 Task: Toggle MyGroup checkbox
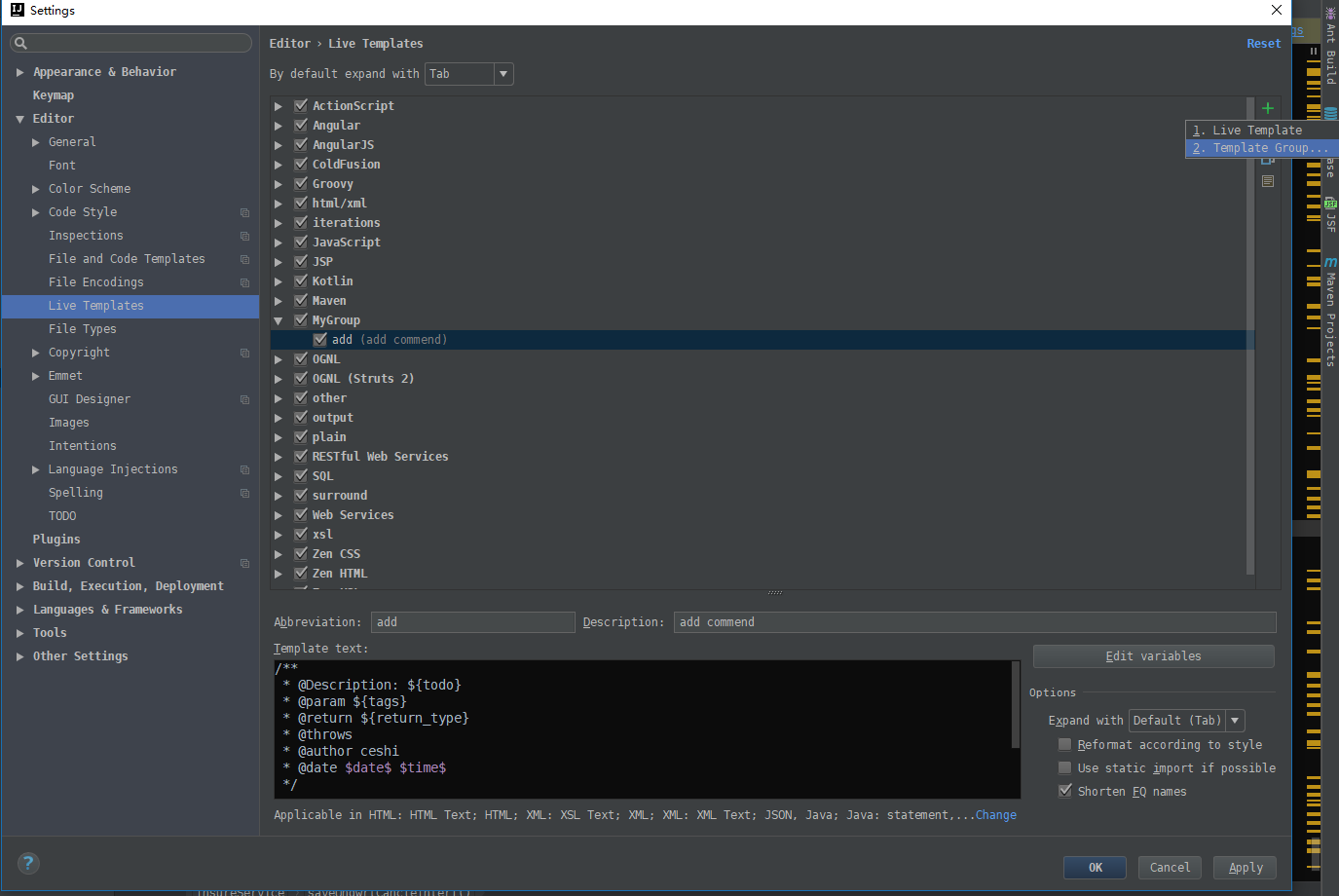pos(301,319)
